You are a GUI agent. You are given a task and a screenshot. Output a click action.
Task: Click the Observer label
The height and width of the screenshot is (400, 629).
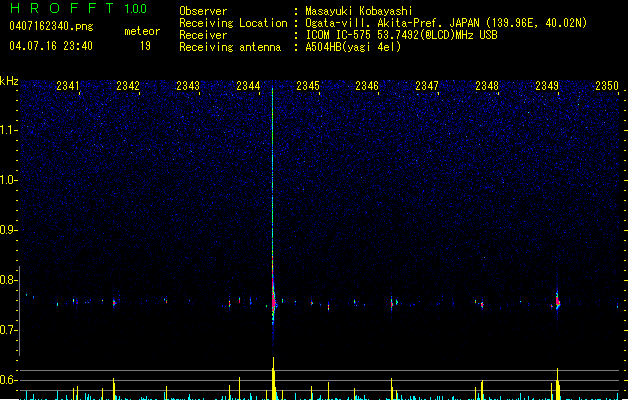coord(203,11)
